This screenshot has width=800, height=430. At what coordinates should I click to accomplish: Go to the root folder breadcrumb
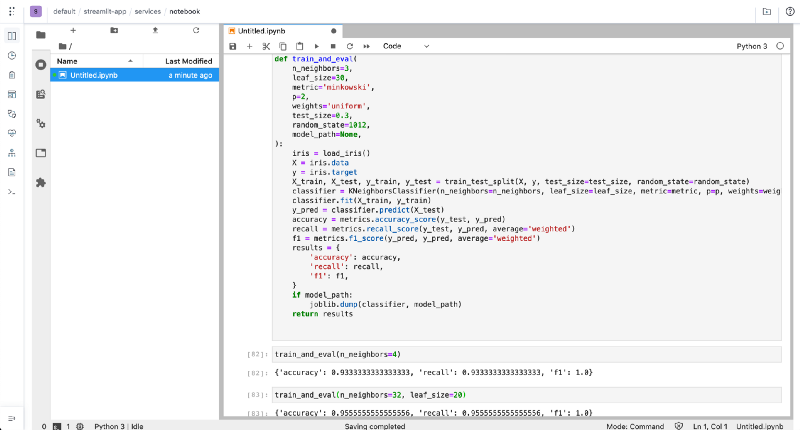pos(65,46)
